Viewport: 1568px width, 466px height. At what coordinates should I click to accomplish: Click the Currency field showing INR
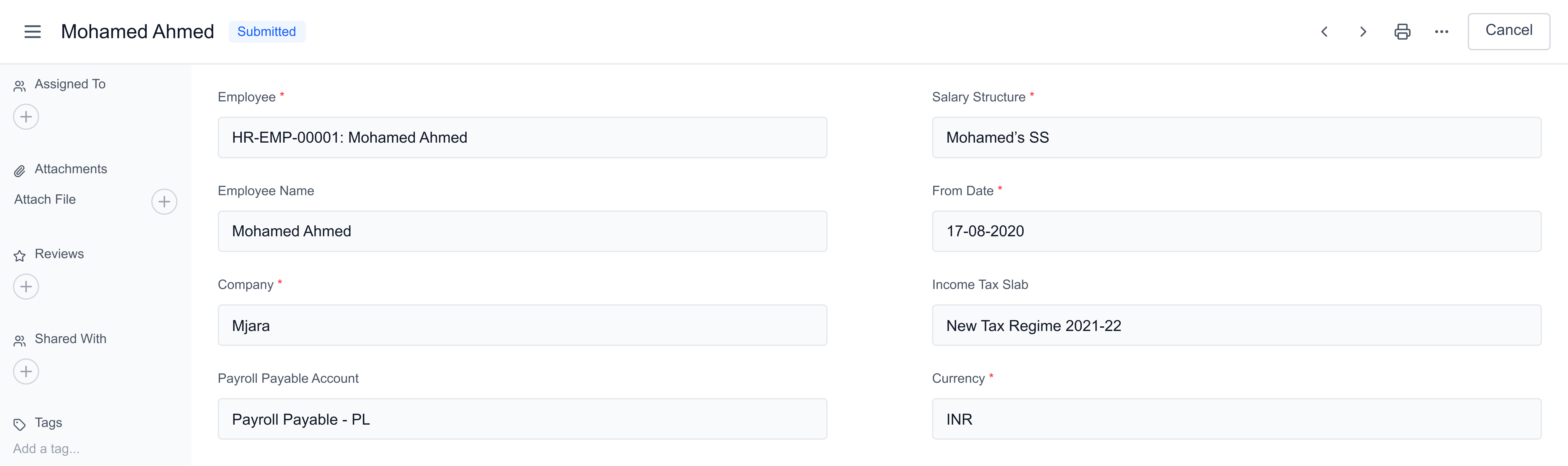click(1236, 419)
